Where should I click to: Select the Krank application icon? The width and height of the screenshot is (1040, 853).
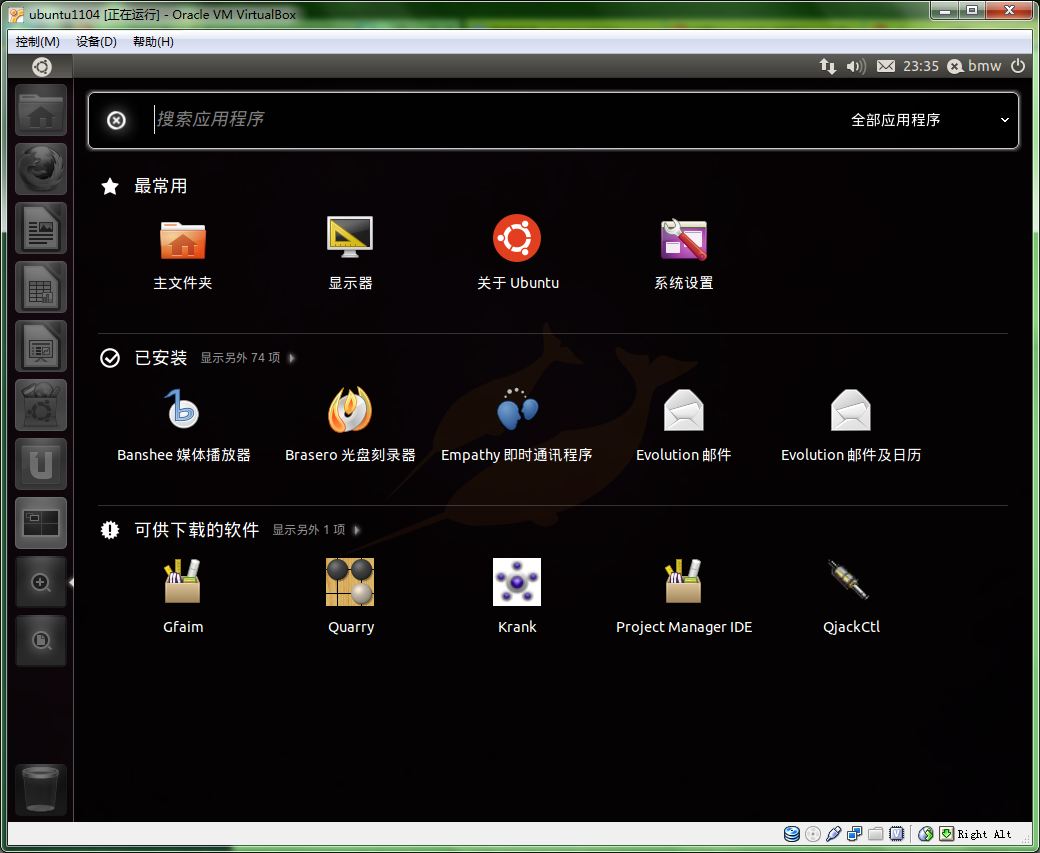click(517, 583)
